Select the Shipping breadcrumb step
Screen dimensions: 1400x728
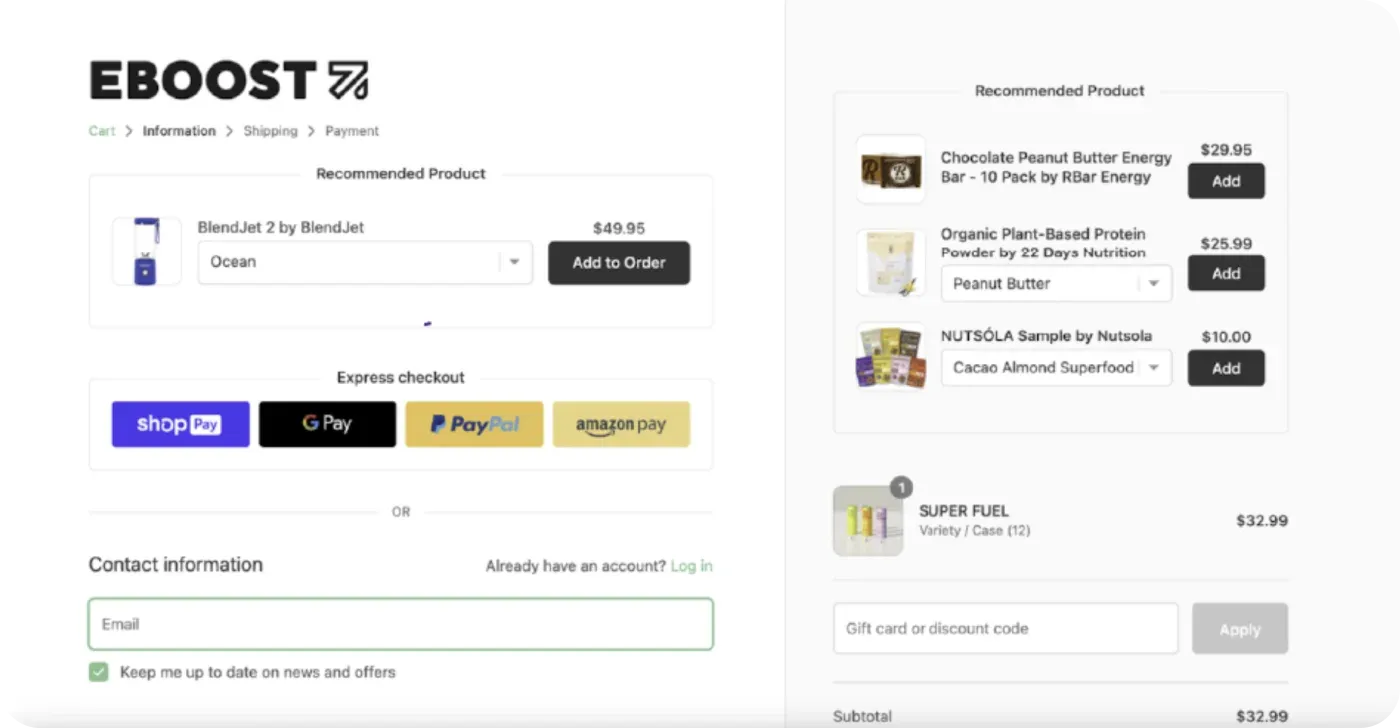(270, 130)
